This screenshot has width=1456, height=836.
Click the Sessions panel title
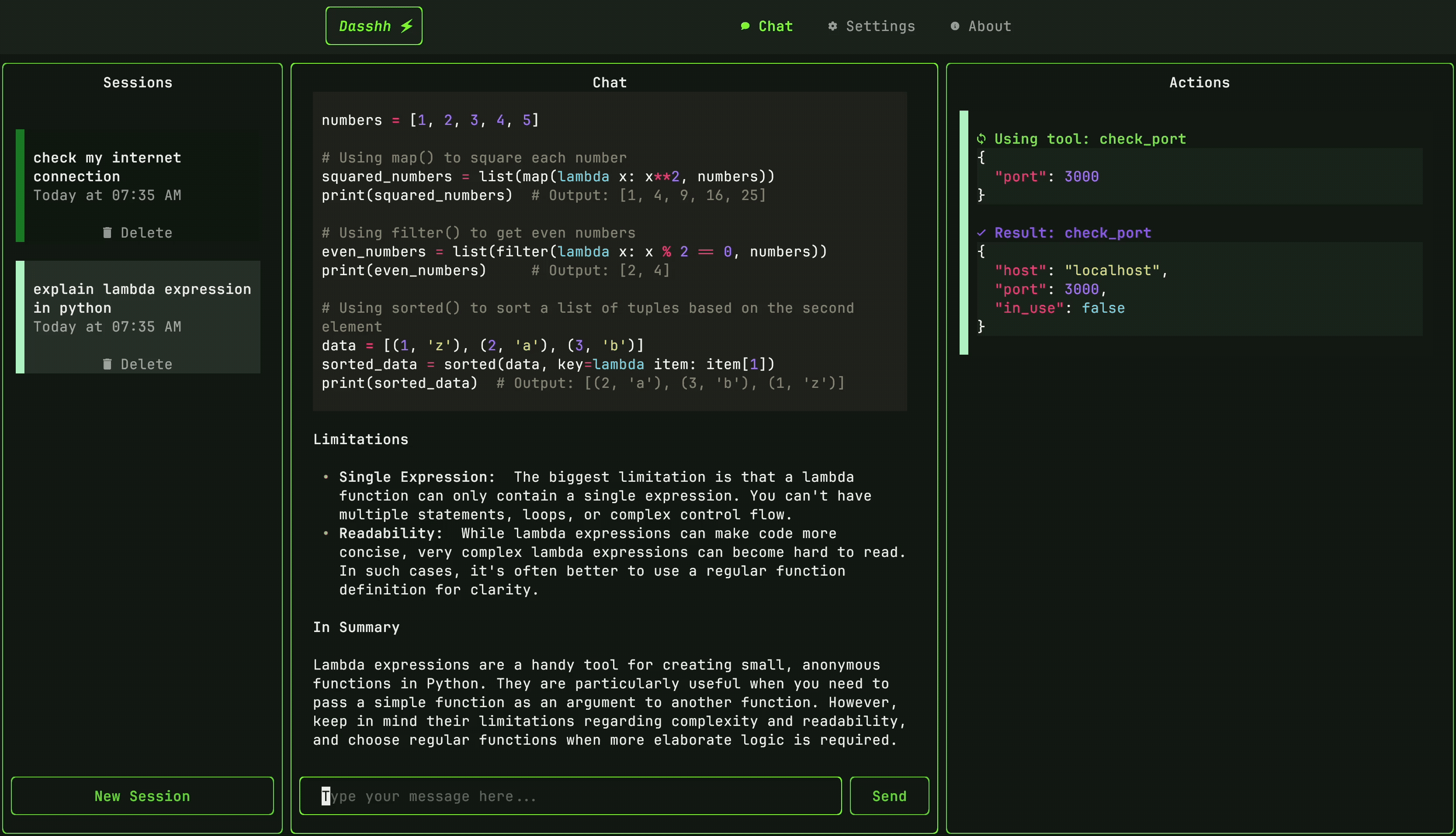point(138,82)
